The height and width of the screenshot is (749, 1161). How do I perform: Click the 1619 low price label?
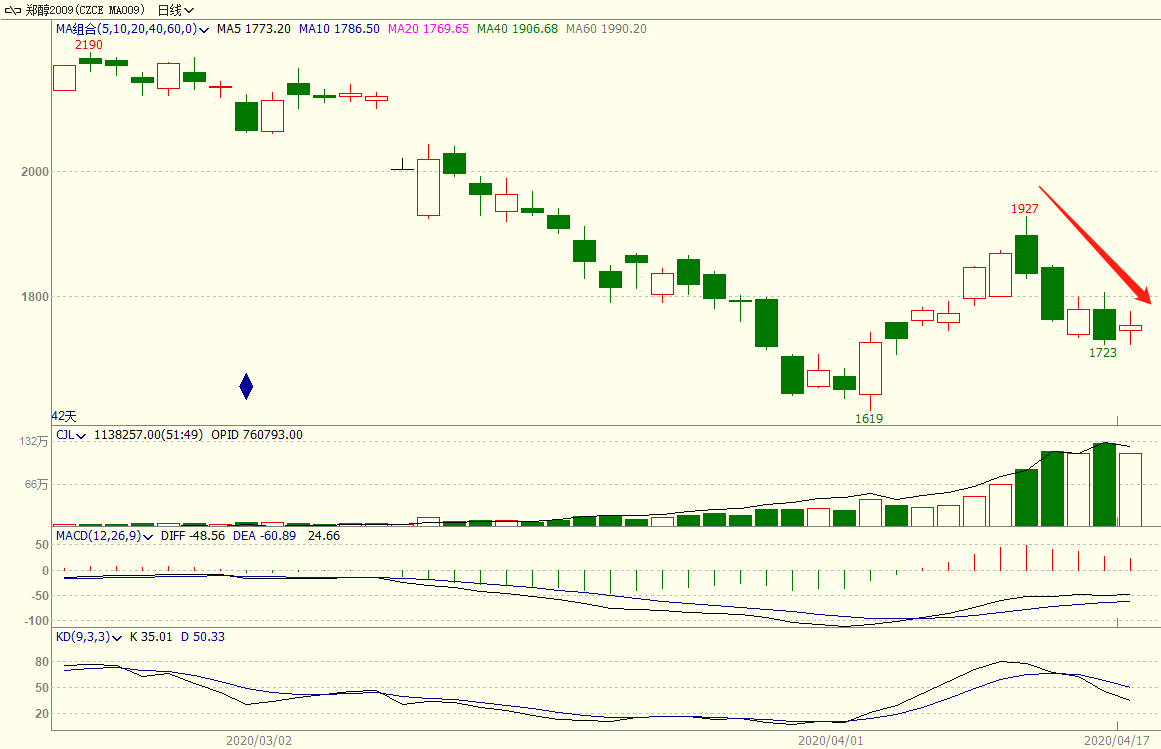[x=869, y=418]
